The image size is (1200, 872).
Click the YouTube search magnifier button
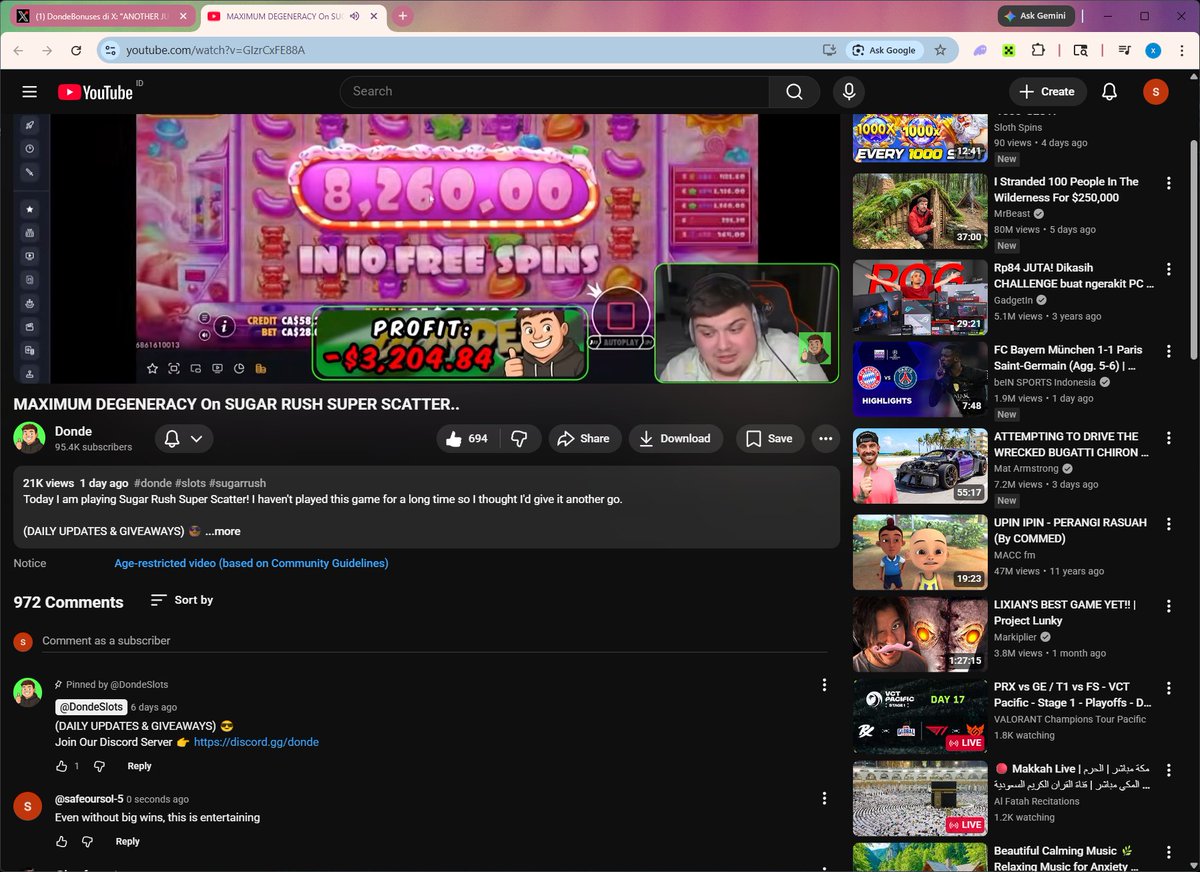pos(794,91)
